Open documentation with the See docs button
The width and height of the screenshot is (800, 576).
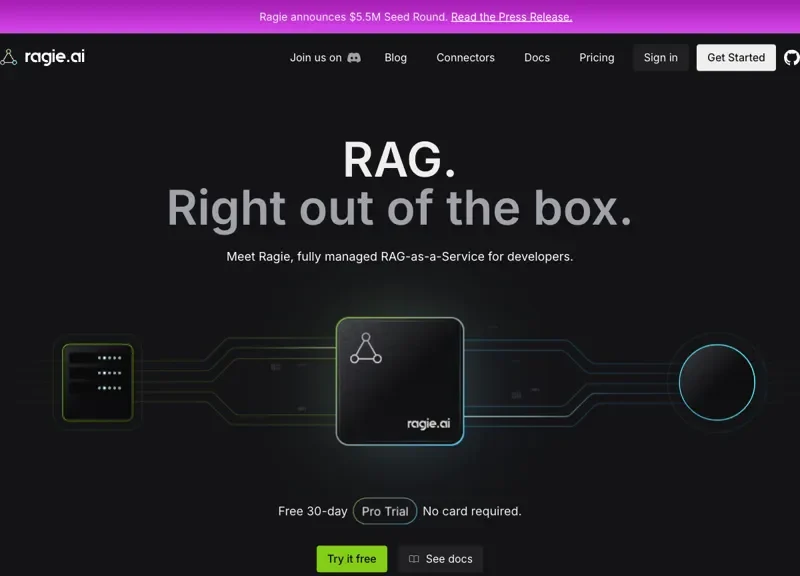[440, 559]
